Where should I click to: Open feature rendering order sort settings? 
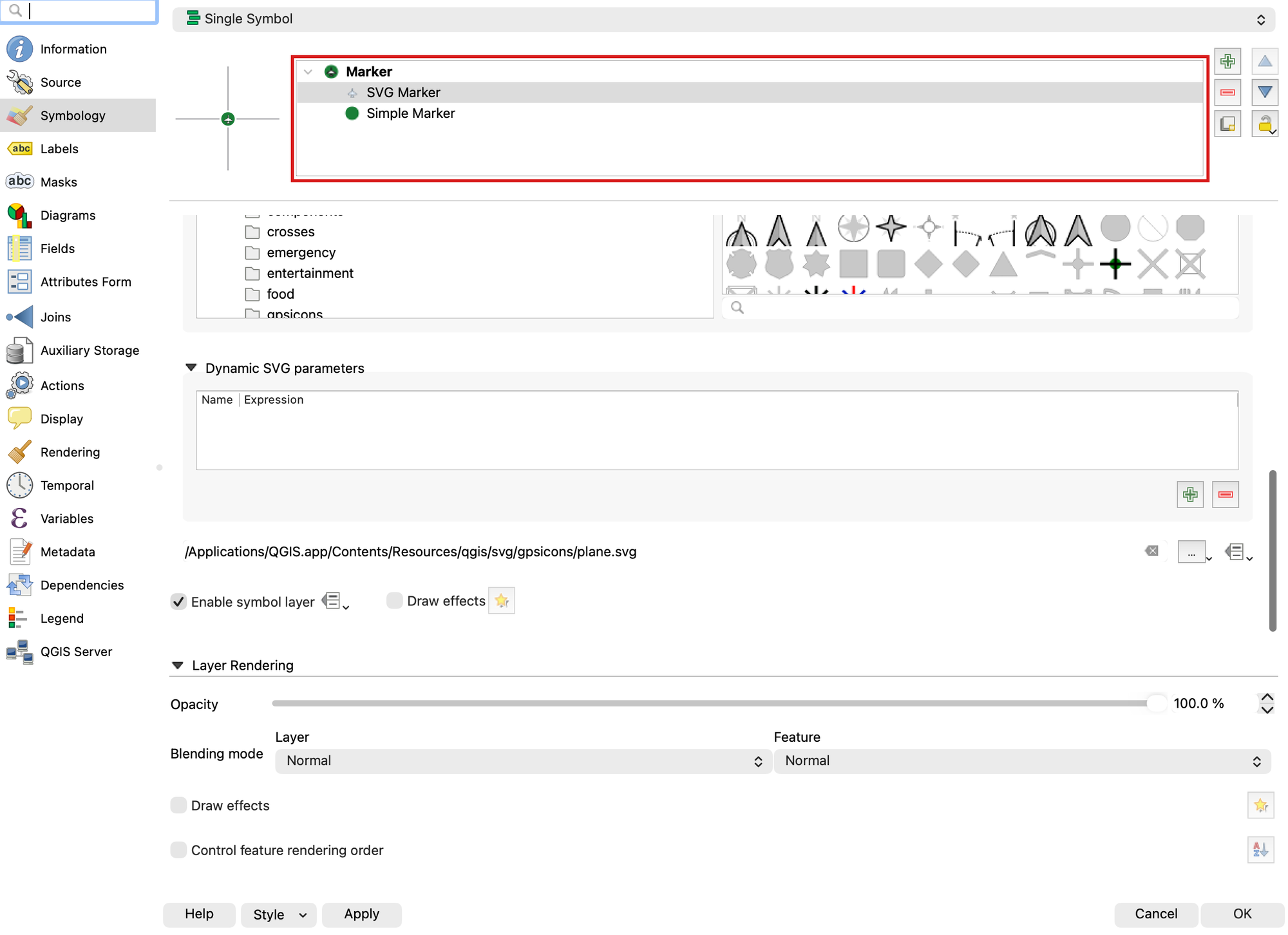click(x=1261, y=849)
